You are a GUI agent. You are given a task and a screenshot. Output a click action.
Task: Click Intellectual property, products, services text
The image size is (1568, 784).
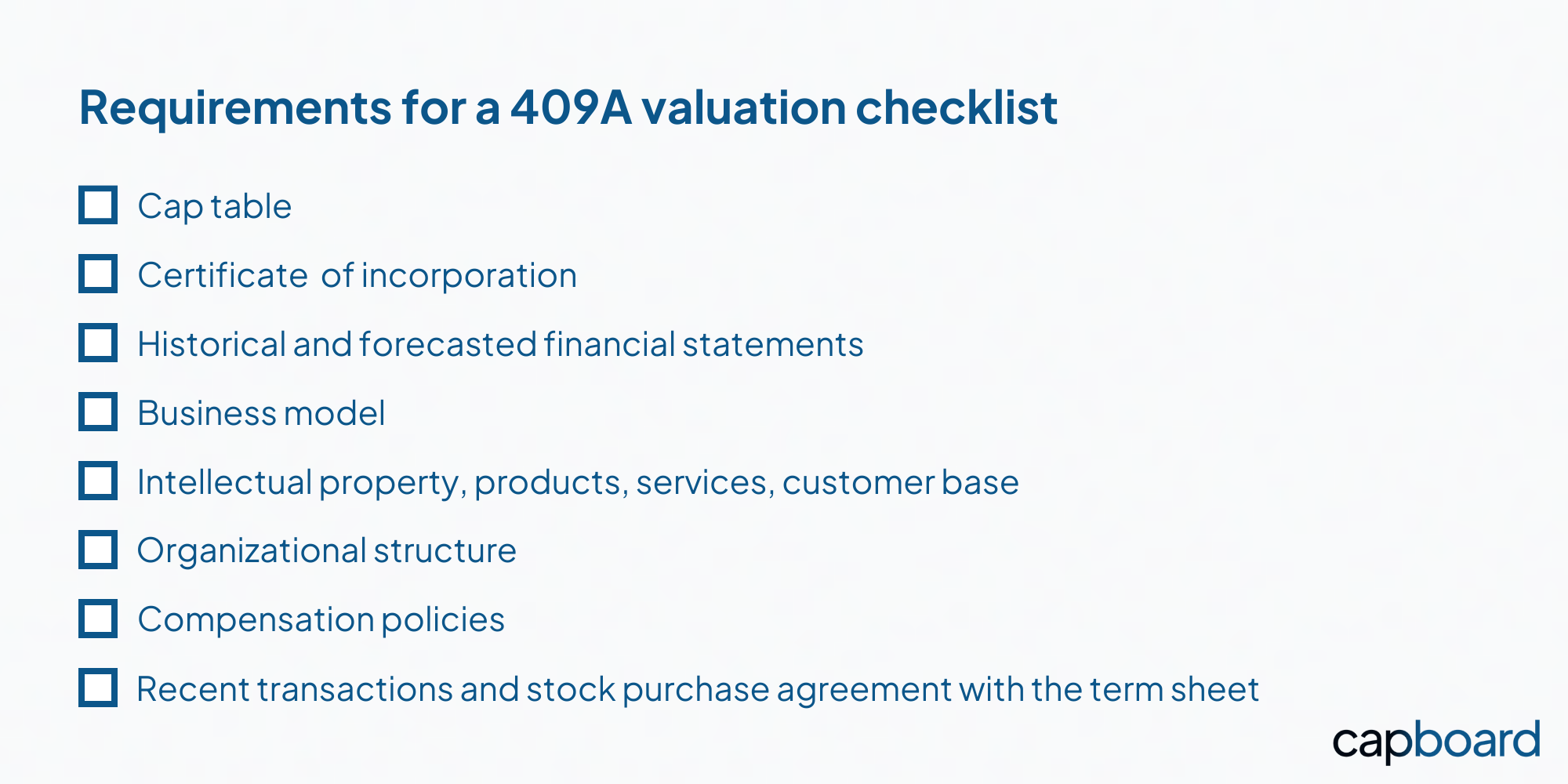point(452,483)
